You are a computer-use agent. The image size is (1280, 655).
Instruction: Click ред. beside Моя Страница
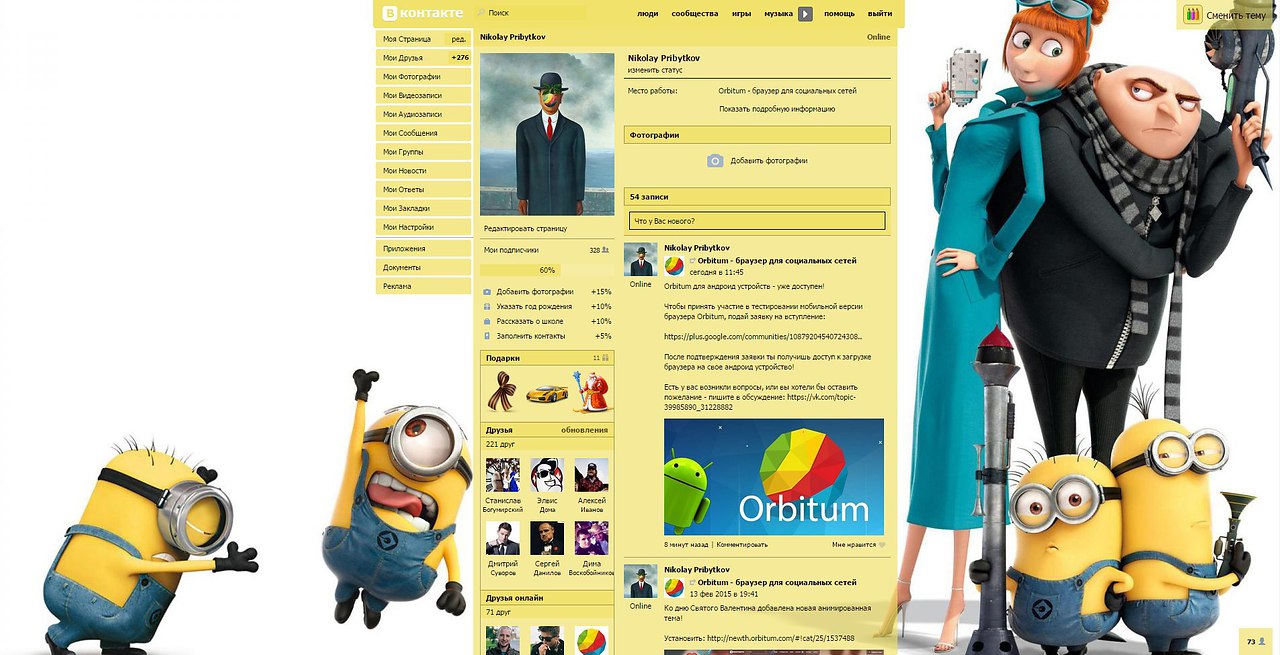coord(459,39)
